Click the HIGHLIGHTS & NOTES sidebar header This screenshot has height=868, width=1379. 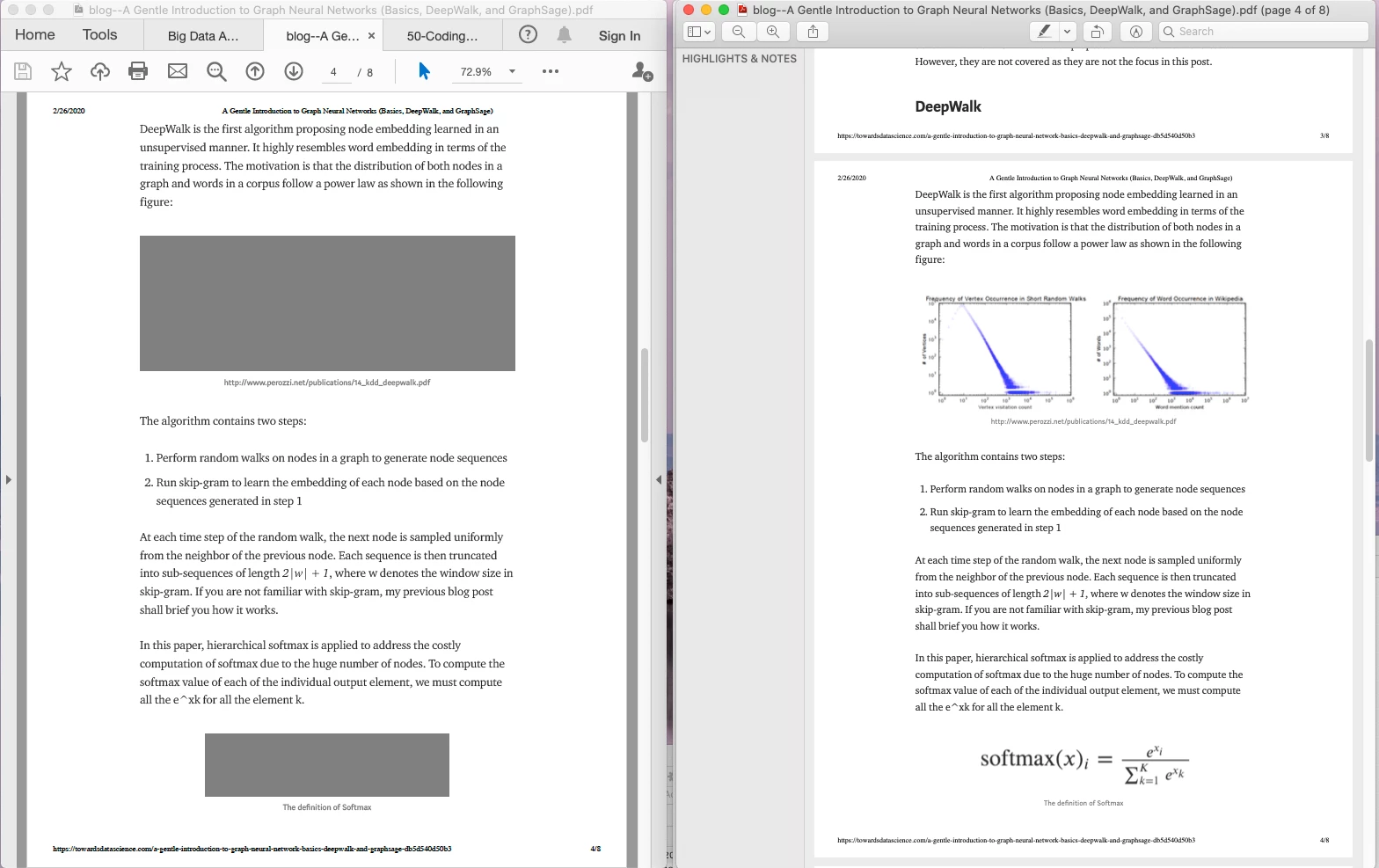click(740, 59)
